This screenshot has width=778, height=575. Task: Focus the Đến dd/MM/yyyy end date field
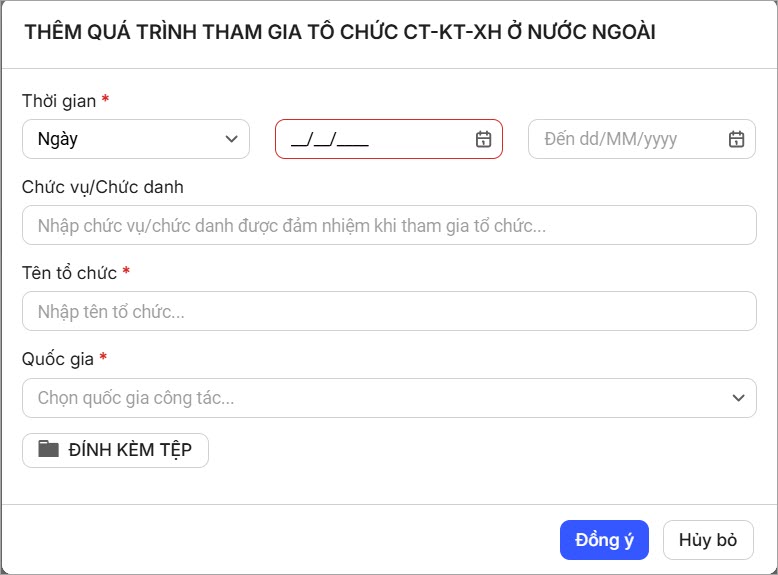click(630, 140)
